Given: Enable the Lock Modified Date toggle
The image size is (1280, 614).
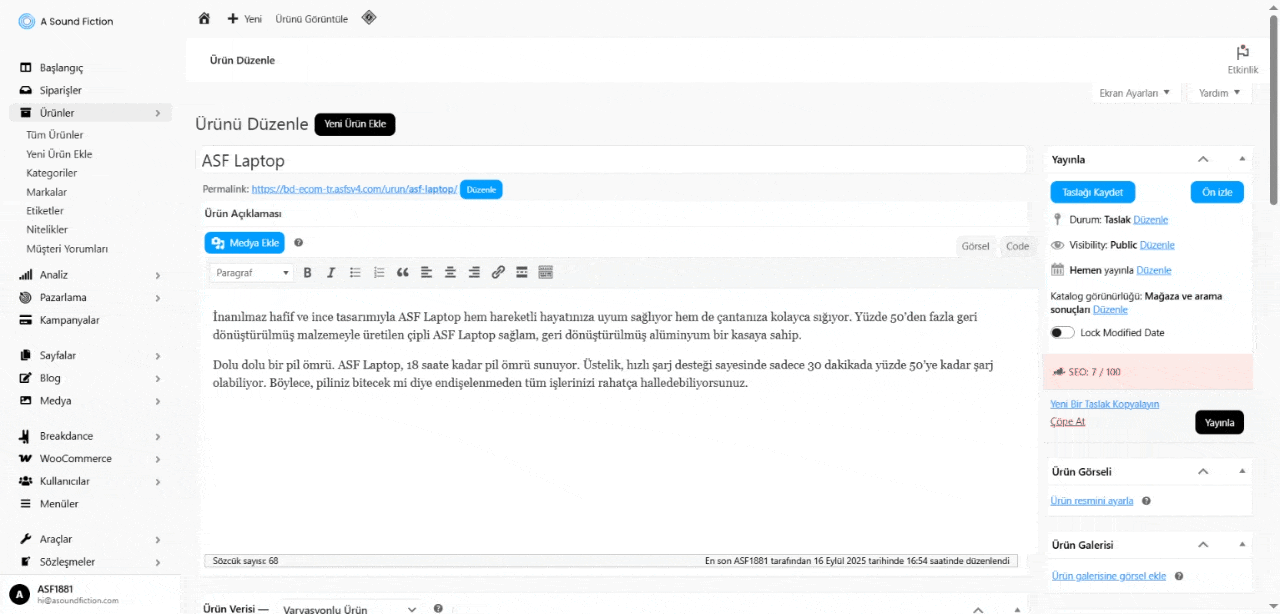Looking at the screenshot, I should click(x=1062, y=333).
